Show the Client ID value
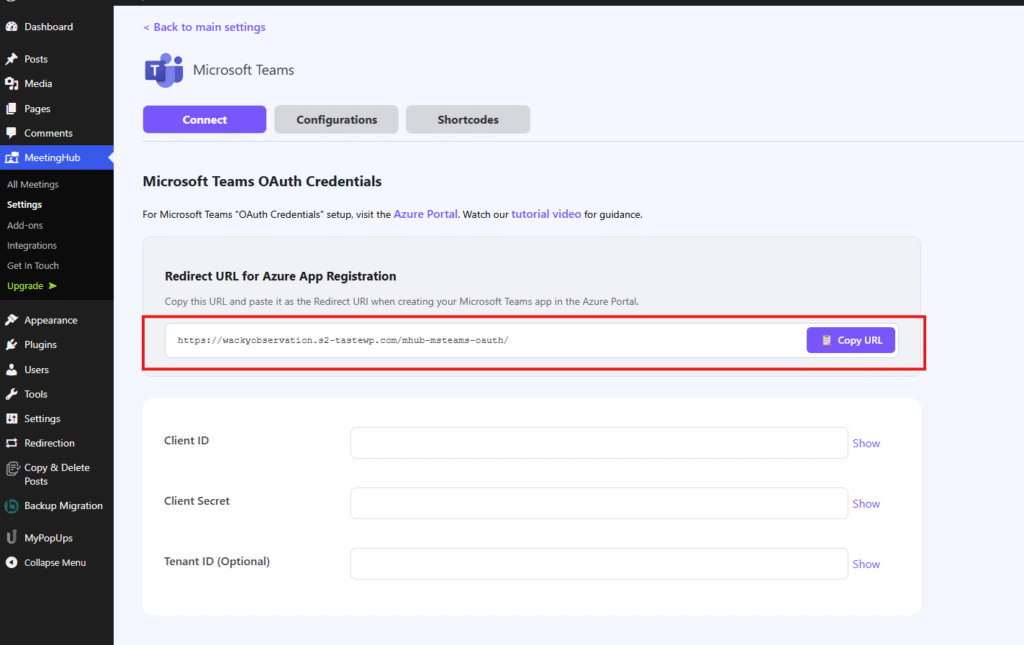This screenshot has height=645, width=1024. 866,443
